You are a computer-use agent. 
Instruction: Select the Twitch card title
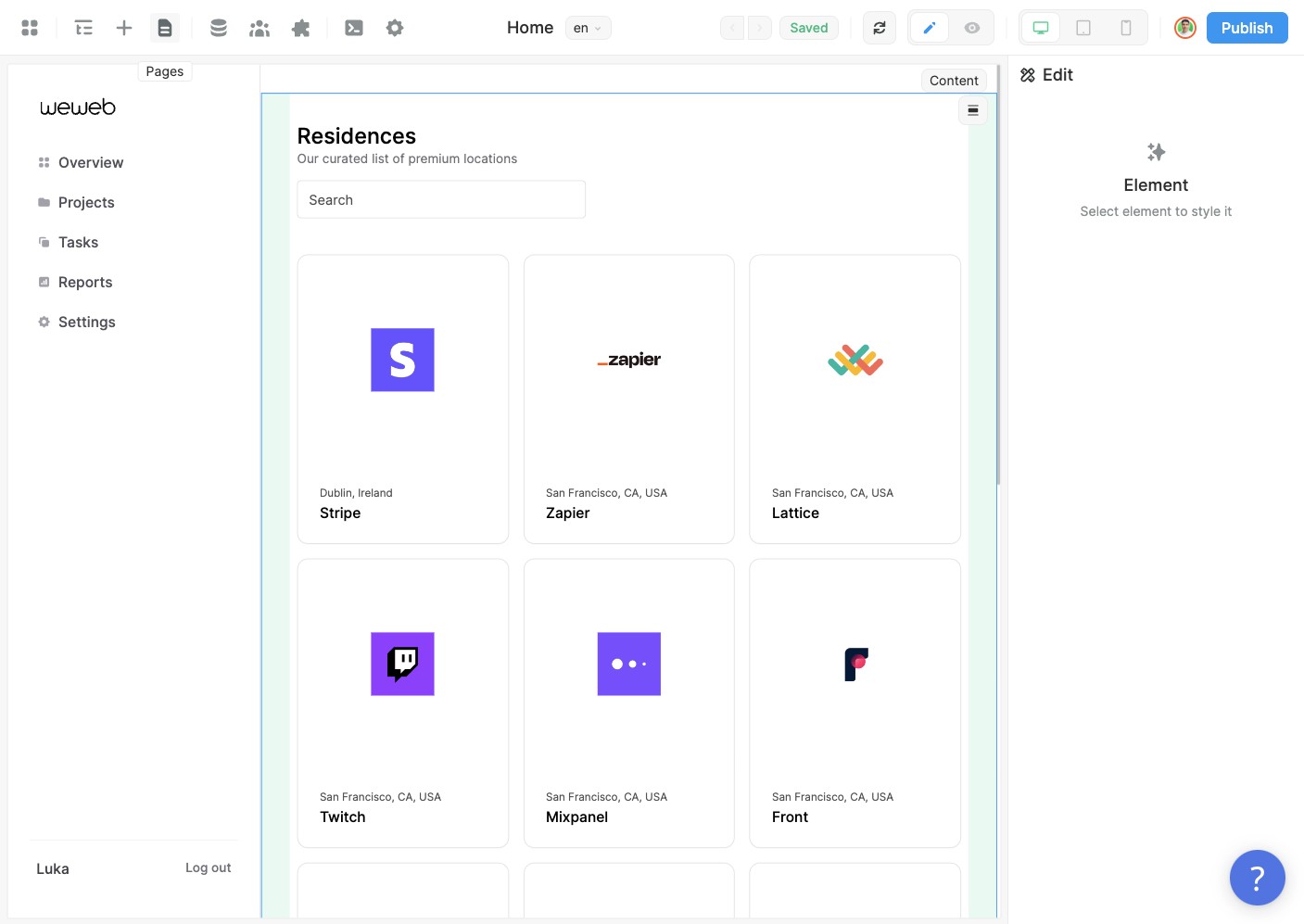click(x=343, y=816)
